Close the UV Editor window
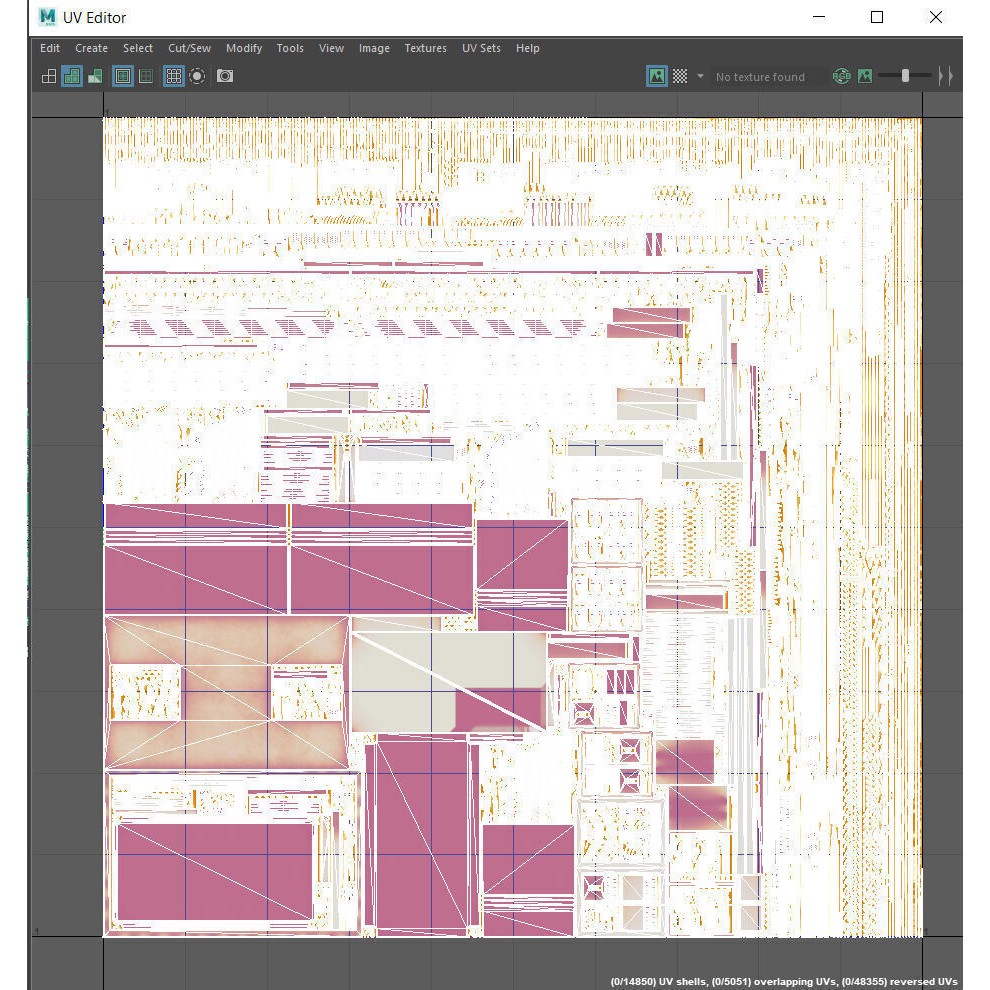Screen dimensions: 990x990 (x=936, y=17)
